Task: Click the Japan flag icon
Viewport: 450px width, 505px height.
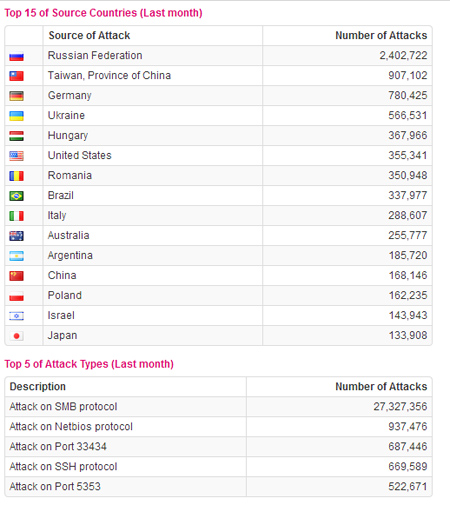Action: (x=16, y=336)
